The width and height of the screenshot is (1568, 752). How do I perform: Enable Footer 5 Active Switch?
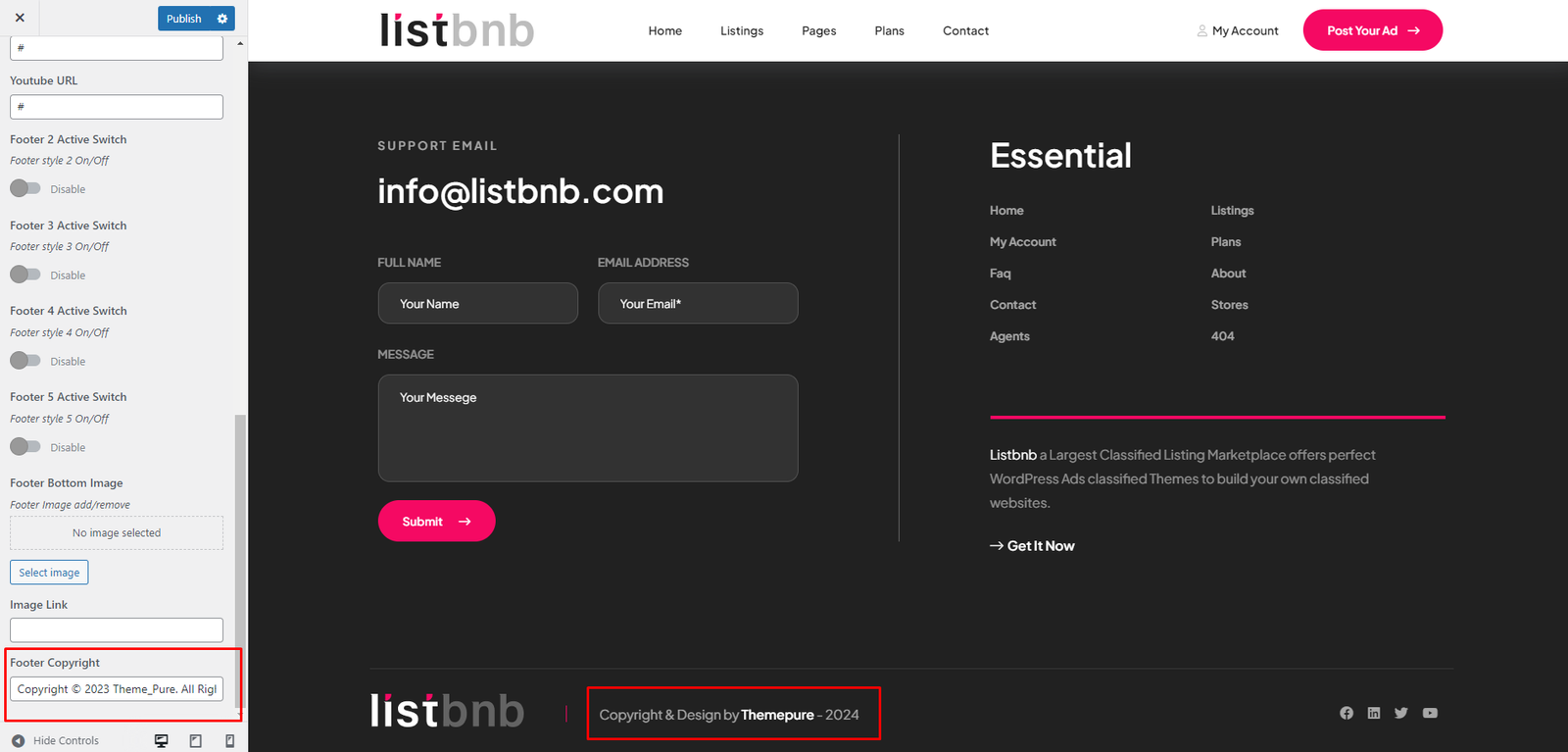(25, 446)
